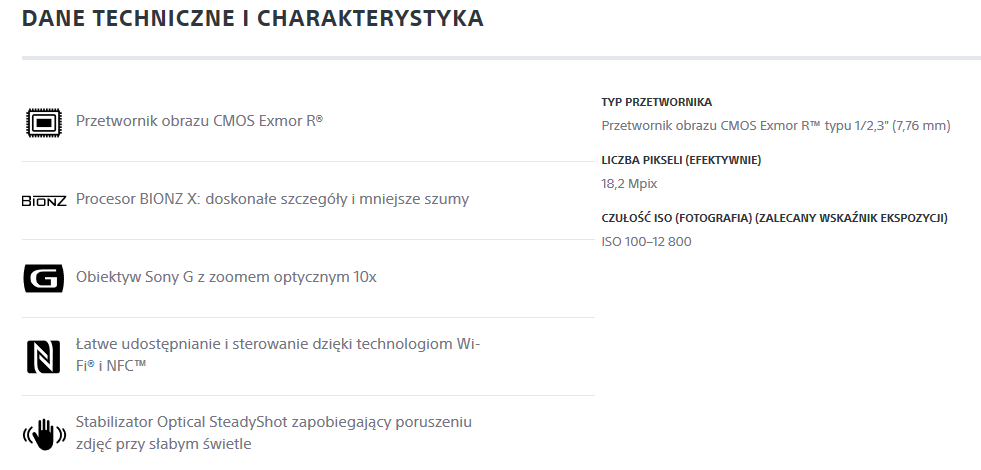Click the SteadyShot hand stabilizer icon
This screenshot has width=981, height=470.
click(44, 435)
